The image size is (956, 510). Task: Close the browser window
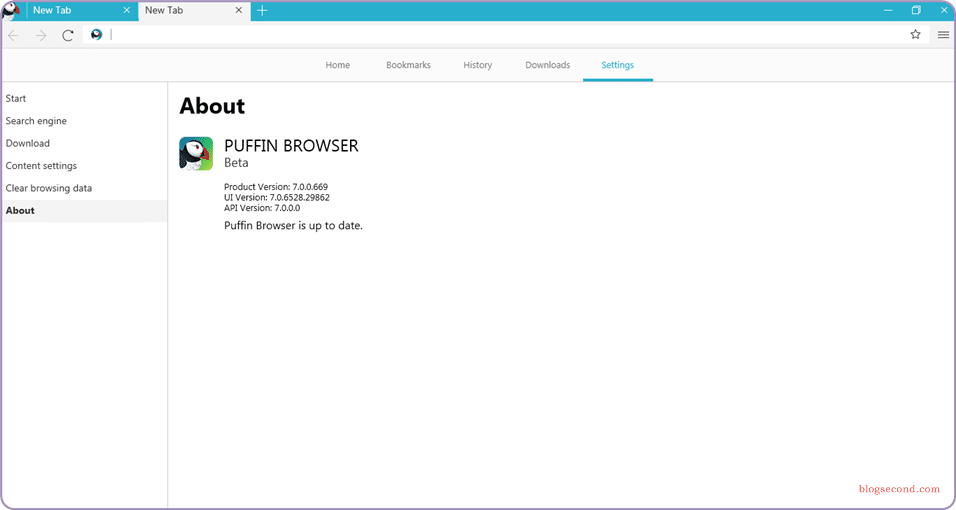[944, 10]
